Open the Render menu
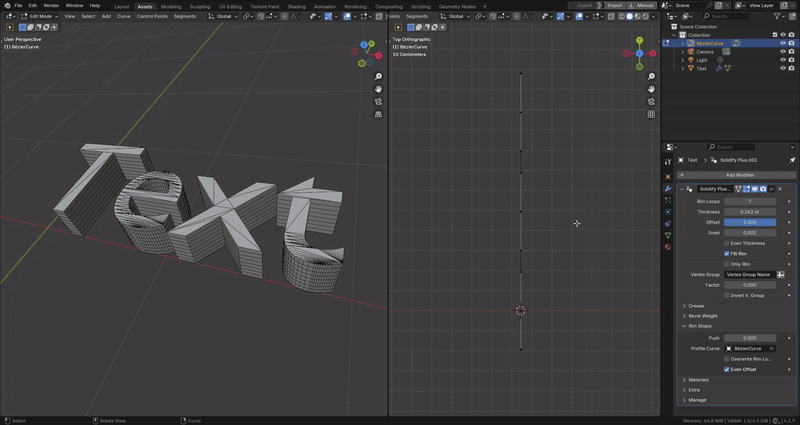800x425 pixels. [51, 6]
